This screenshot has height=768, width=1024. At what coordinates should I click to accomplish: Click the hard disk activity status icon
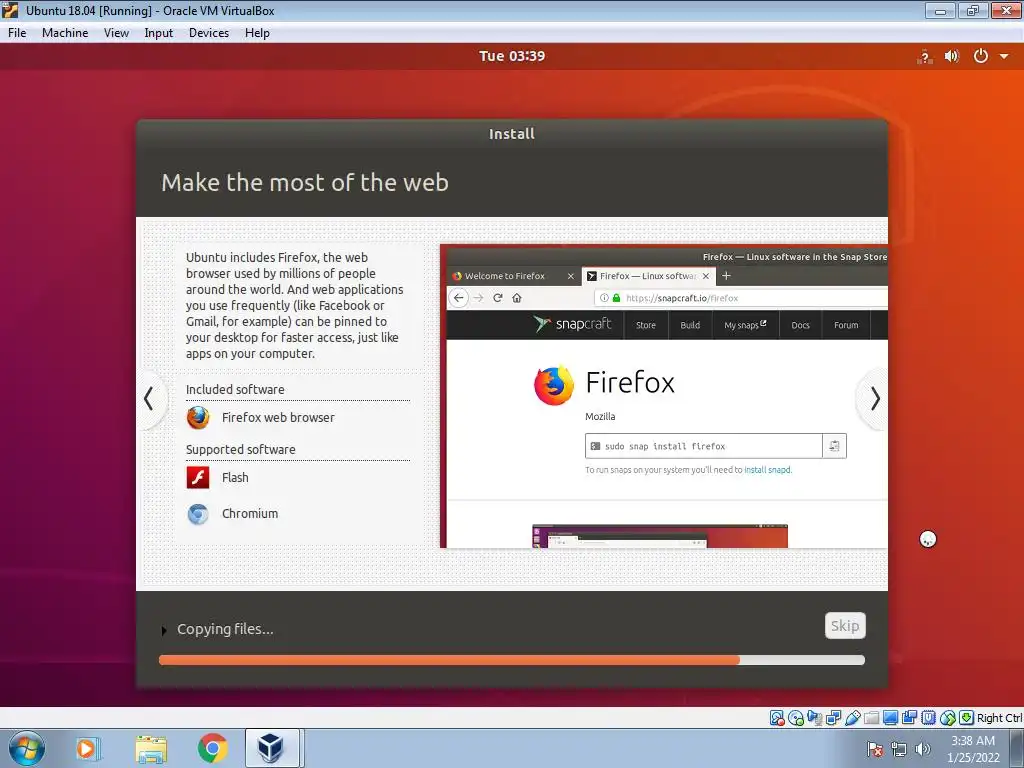pos(777,718)
